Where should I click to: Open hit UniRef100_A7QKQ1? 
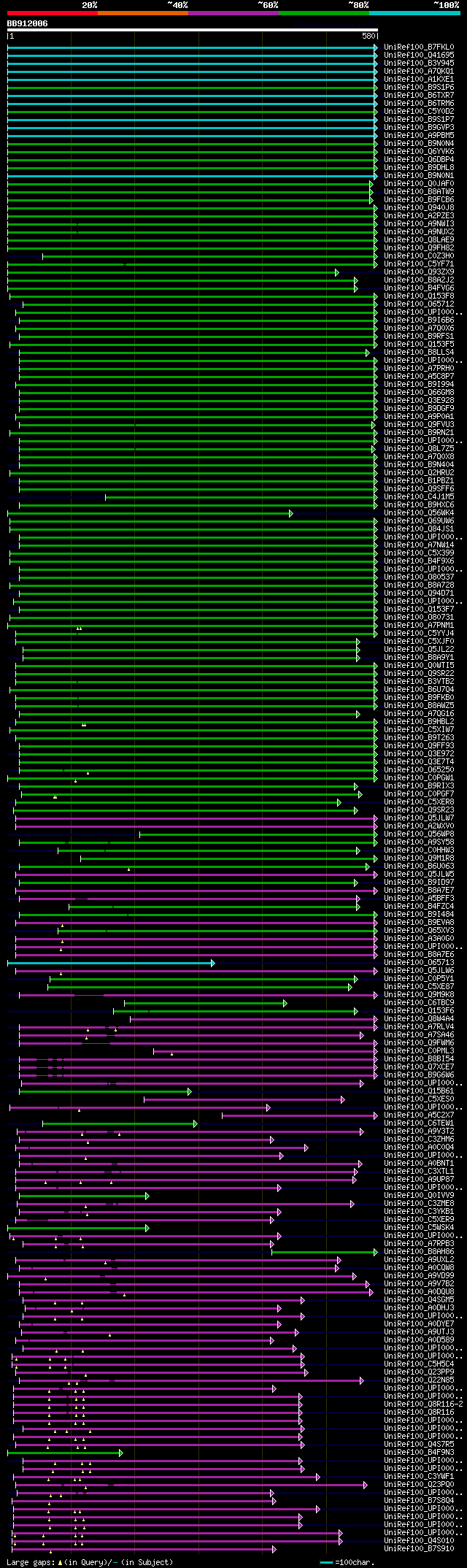click(x=419, y=72)
